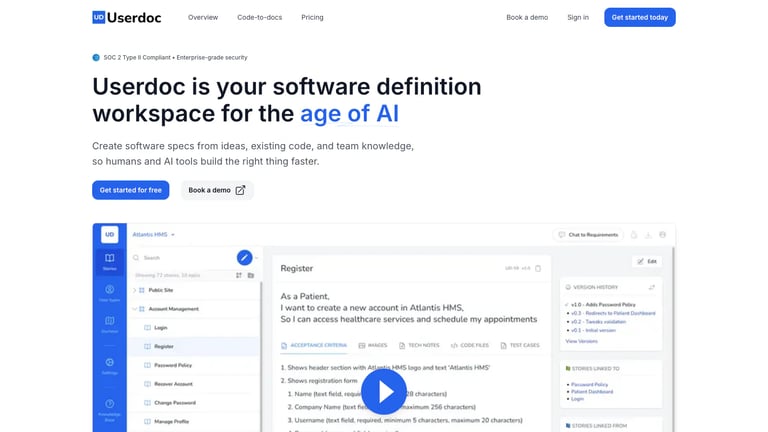Open the Atlantis HMS project dropdown
The image size is (768, 432).
pos(153,235)
